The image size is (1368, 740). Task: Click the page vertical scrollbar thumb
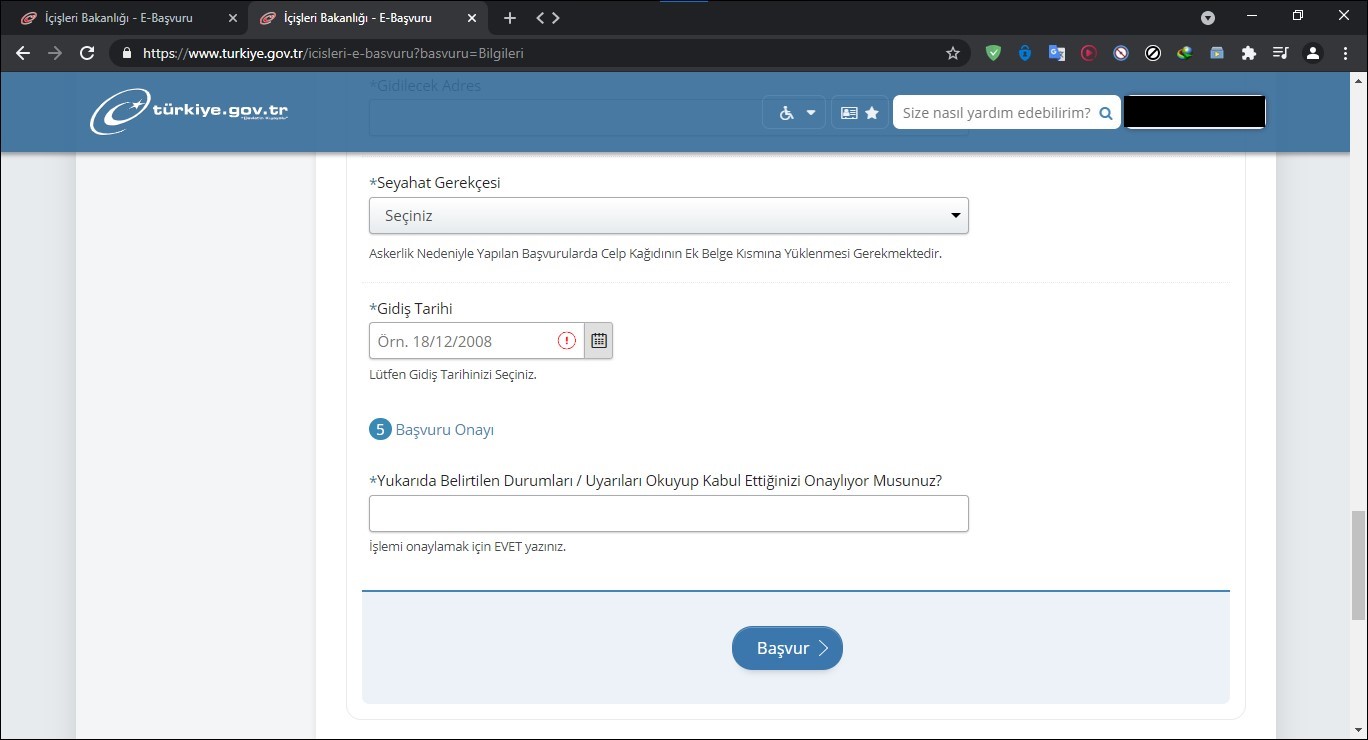point(1358,550)
